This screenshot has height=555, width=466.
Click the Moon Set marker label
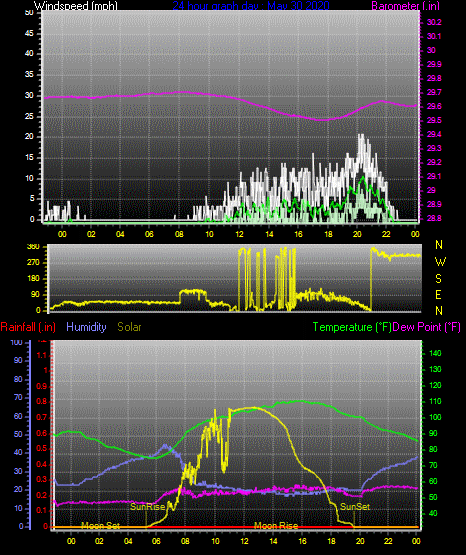(x=101, y=526)
